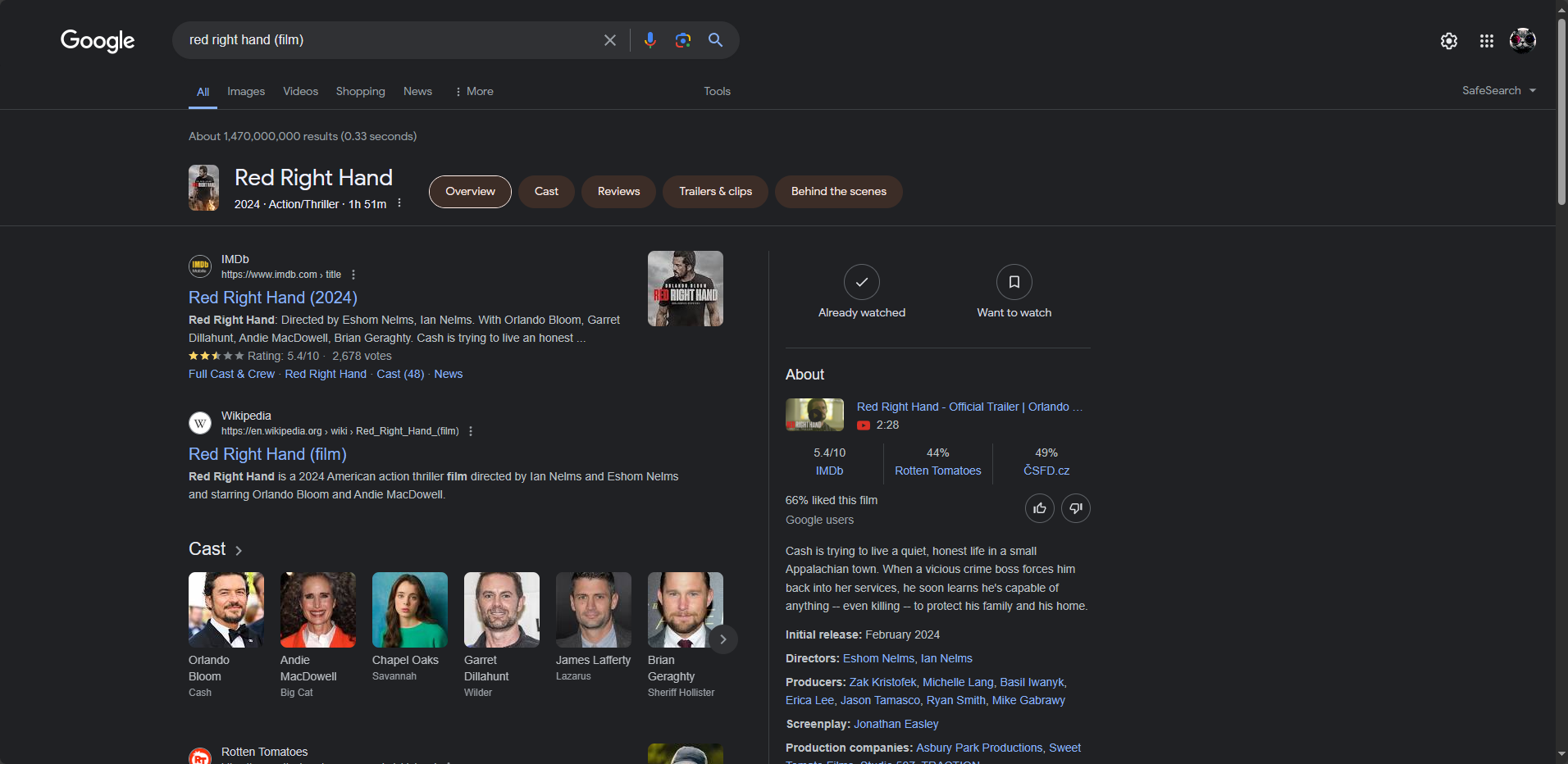This screenshot has width=1568, height=764.
Task: Open quick settings gear icon
Action: coord(1449,41)
